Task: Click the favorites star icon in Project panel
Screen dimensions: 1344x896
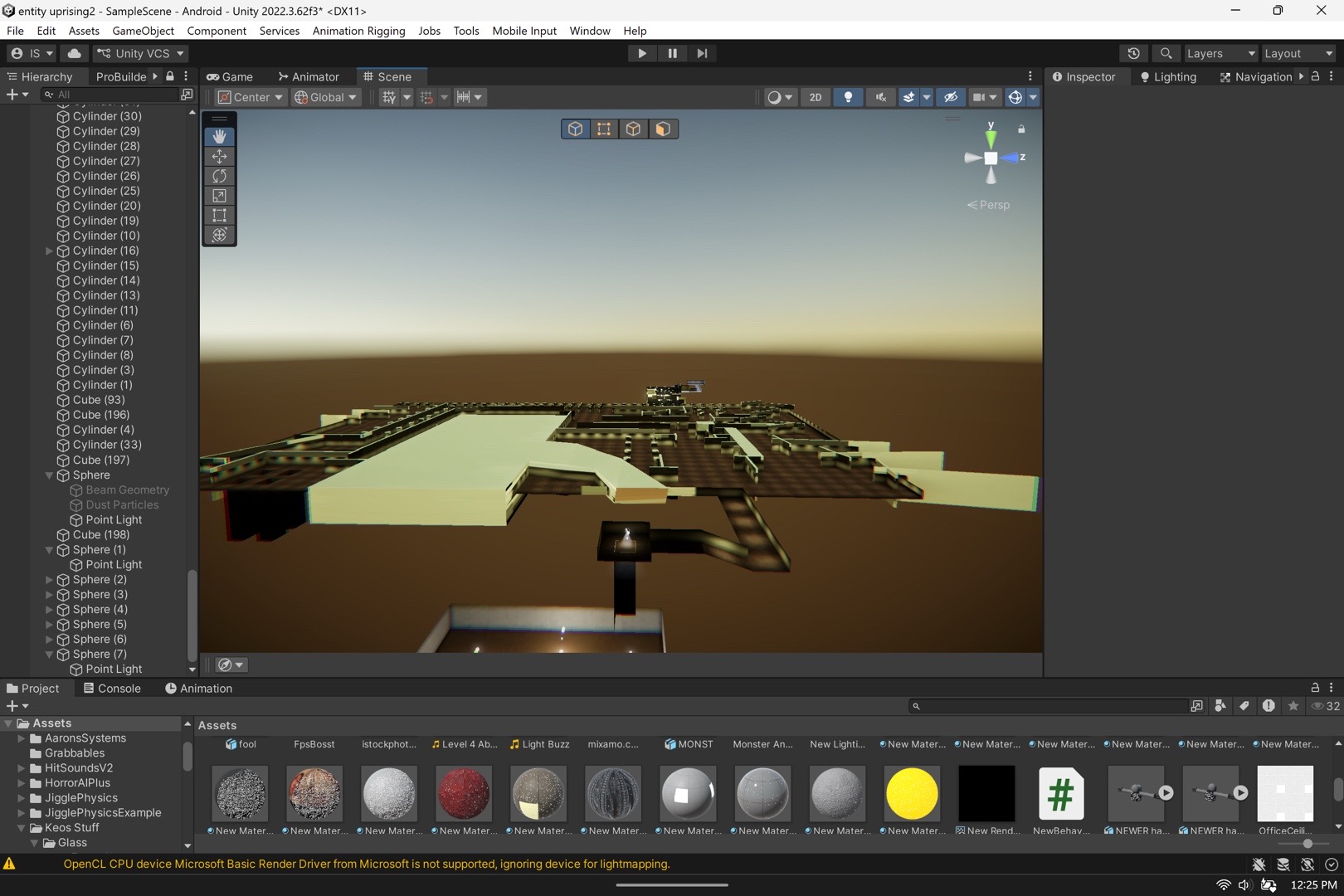Action: pyautogui.click(x=1293, y=706)
